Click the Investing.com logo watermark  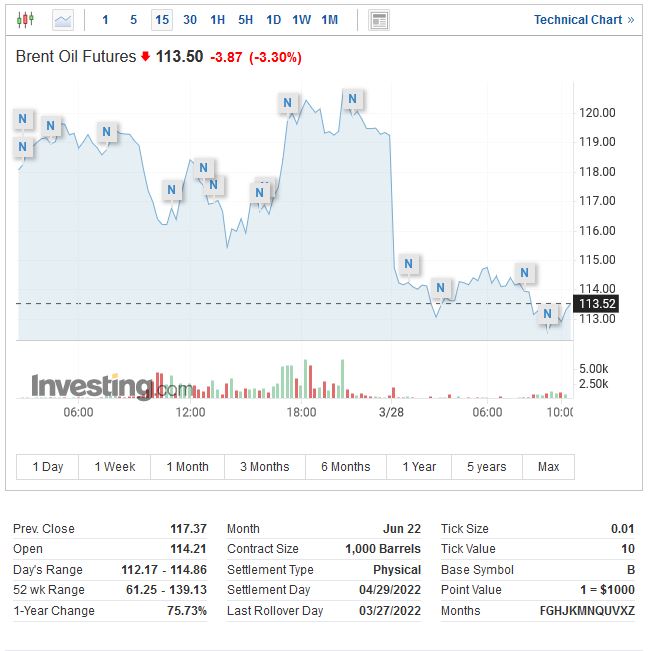[111, 387]
